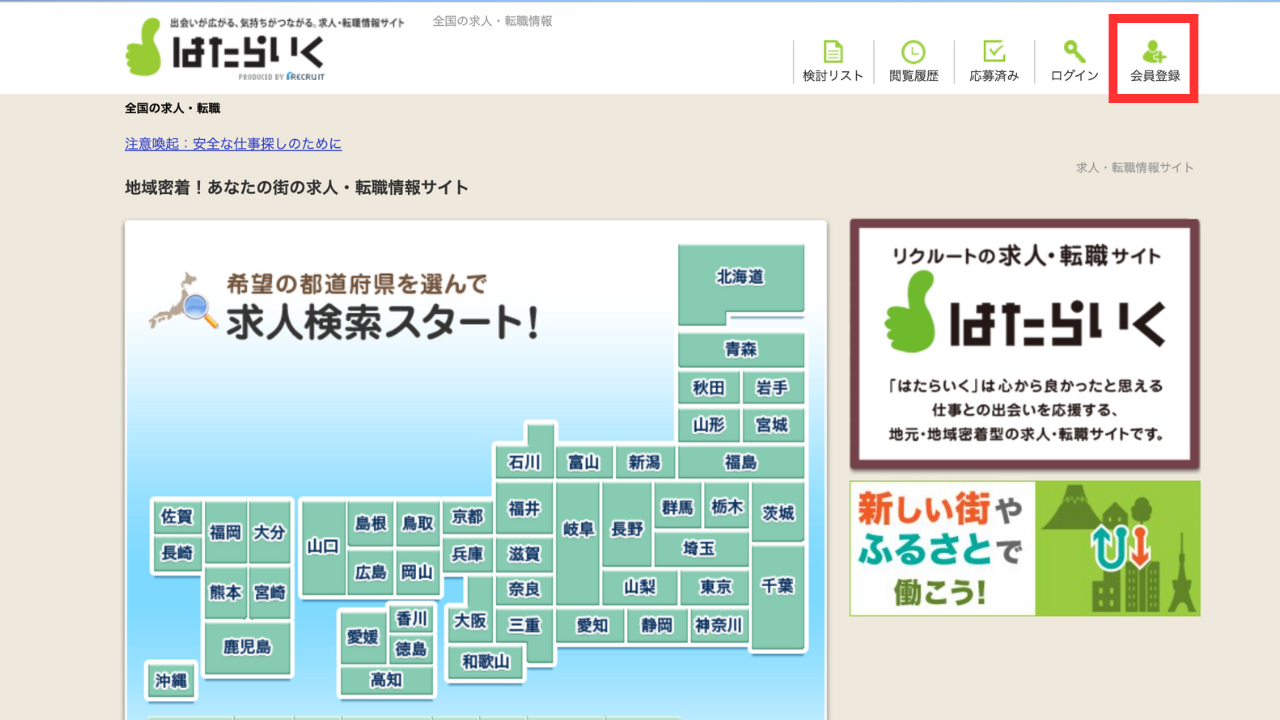Select 奈良 prefecture
The width and height of the screenshot is (1280, 720).
point(525,589)
